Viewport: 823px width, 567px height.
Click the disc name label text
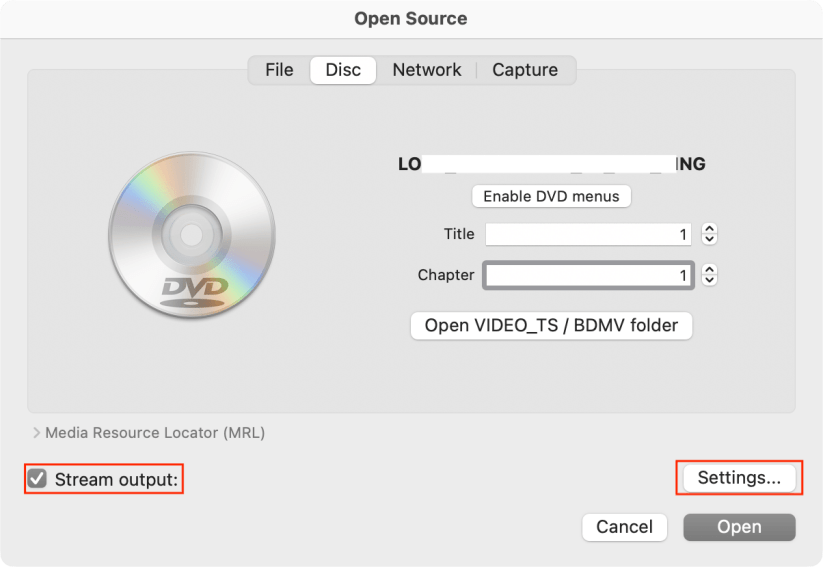[x=551, y=164]
